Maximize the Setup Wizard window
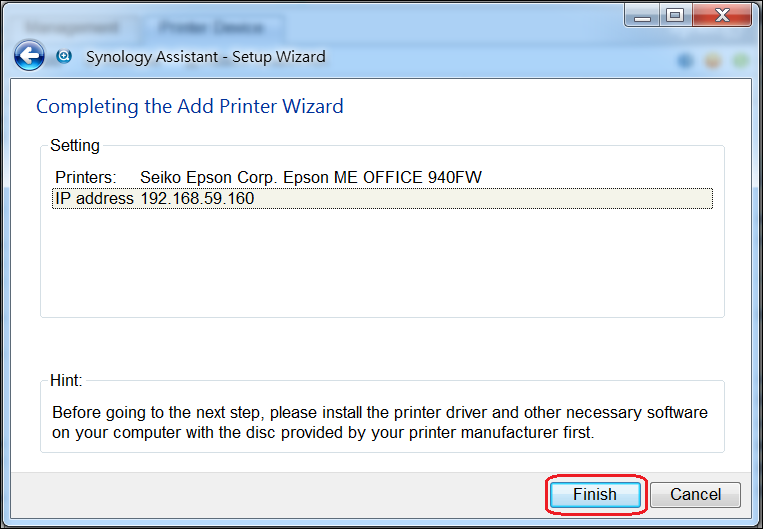The width and height of the screenshot is (763, 529). [x=675, y=16]
